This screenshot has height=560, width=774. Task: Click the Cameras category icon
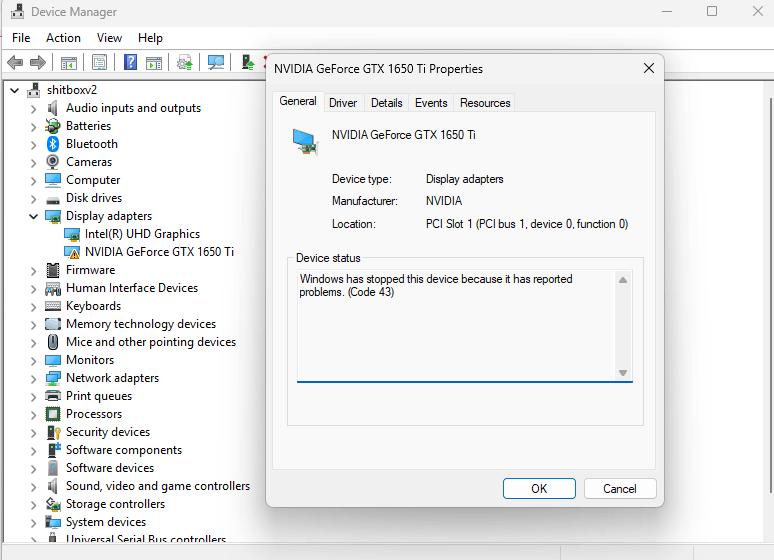click(52, 161)
